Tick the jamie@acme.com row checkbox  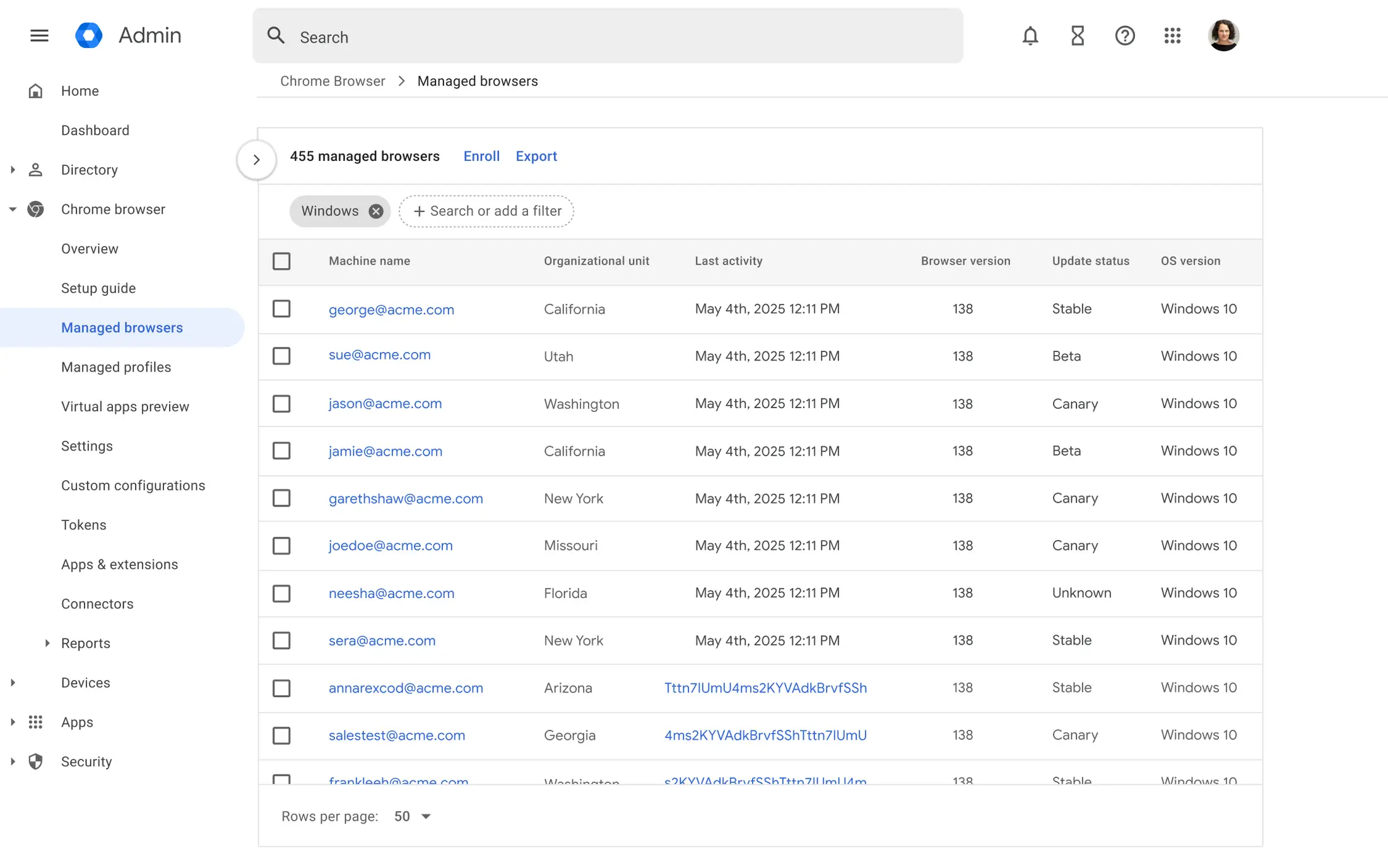coord(281,451)
